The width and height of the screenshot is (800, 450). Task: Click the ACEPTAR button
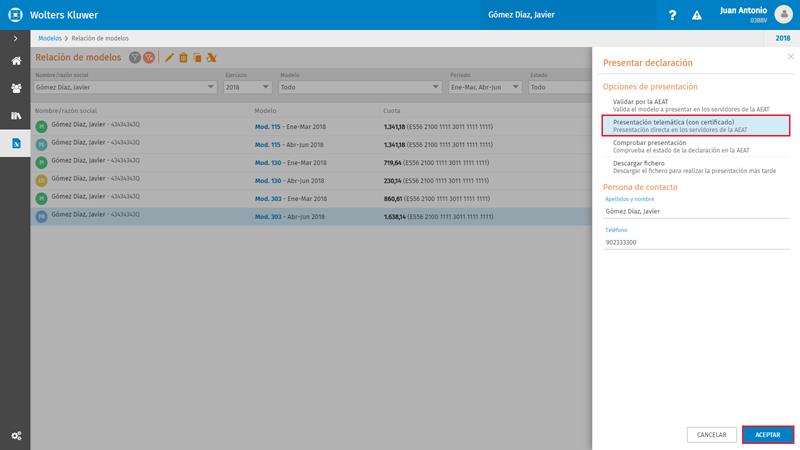click(768, 435)
